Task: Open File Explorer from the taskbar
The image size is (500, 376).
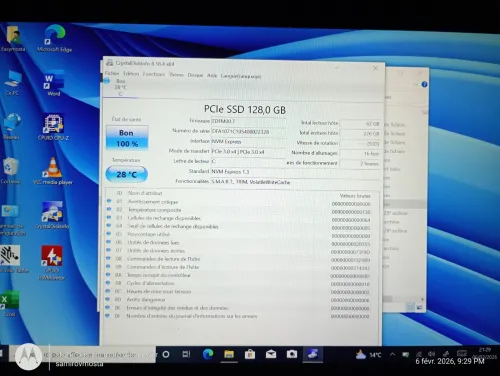Action: pos(229,354)
